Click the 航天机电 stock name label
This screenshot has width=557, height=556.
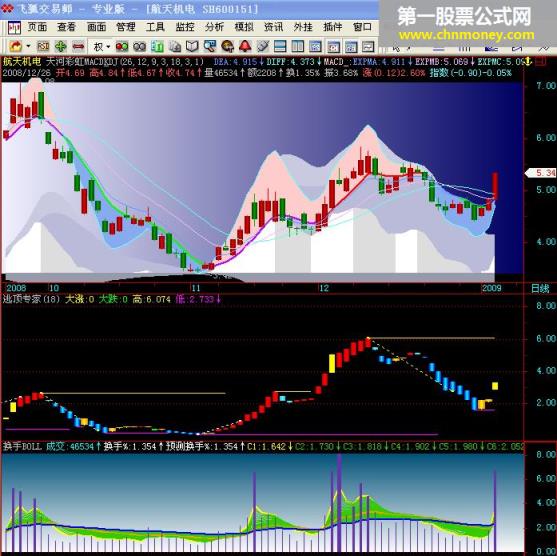(x=22, y=62)
